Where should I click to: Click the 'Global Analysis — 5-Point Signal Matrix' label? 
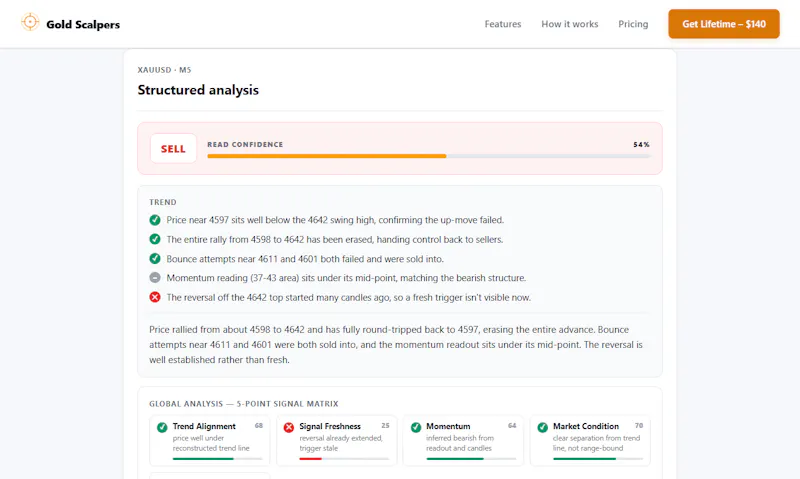[244, 404]
